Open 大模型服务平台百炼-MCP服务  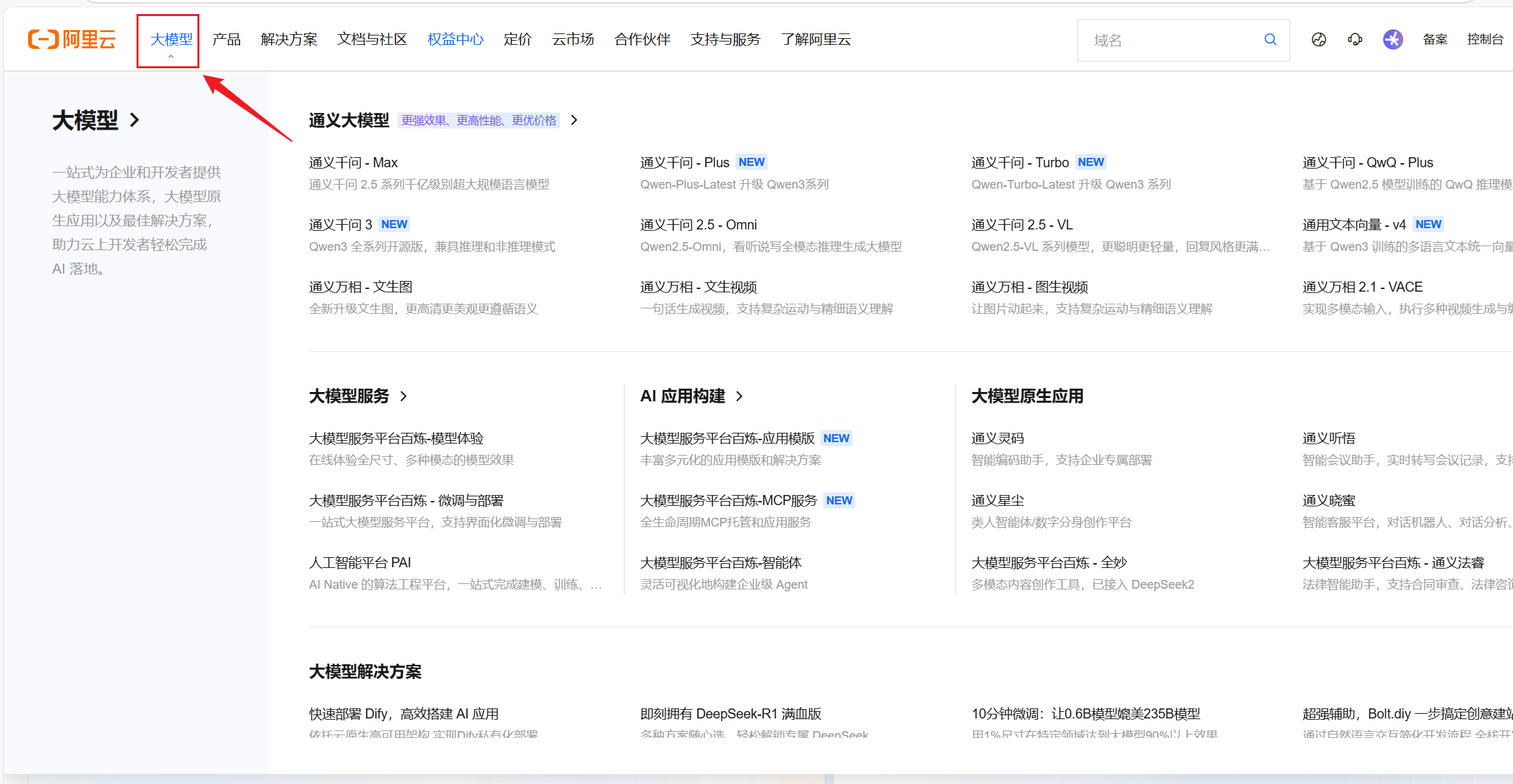tap(729, 500)
